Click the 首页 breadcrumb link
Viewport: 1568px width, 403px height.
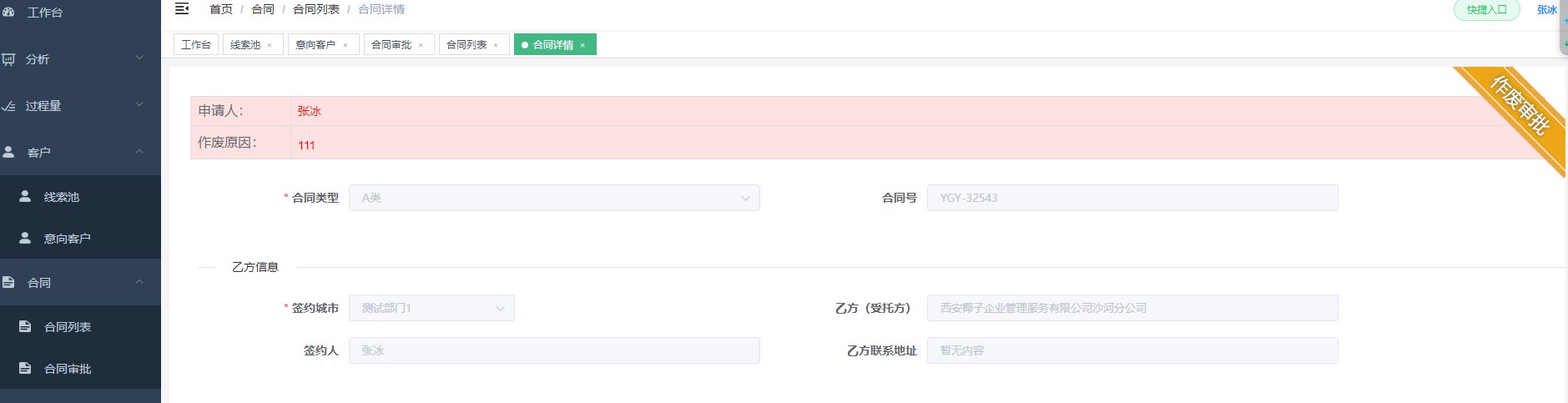coord(221,9)
